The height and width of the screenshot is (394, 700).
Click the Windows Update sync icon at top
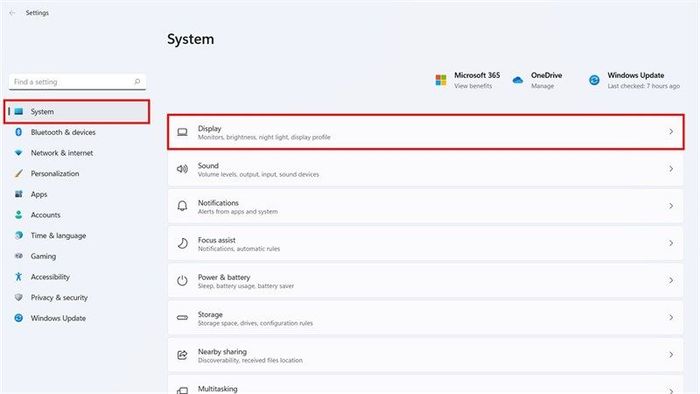coord(594,80)
